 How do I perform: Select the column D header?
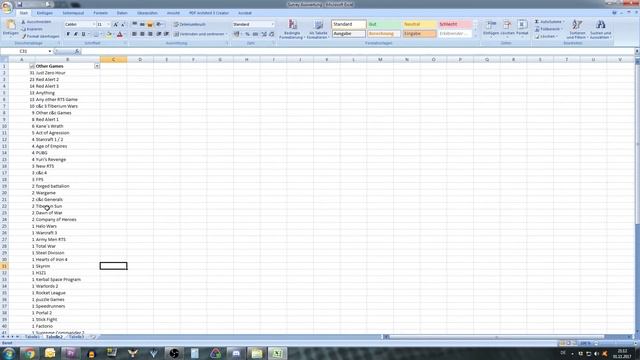click(x=140, y=60)
